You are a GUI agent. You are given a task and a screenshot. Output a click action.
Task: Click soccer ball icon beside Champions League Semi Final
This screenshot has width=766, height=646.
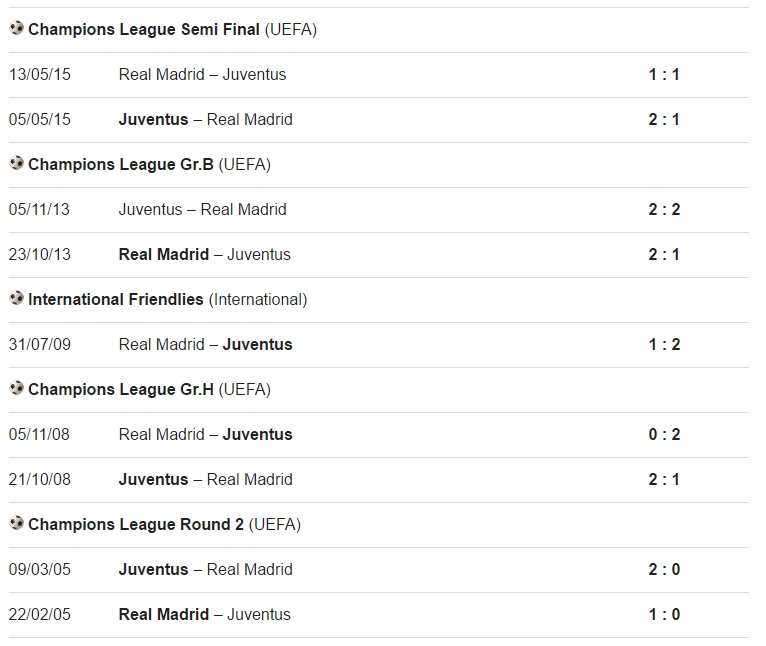16,28
